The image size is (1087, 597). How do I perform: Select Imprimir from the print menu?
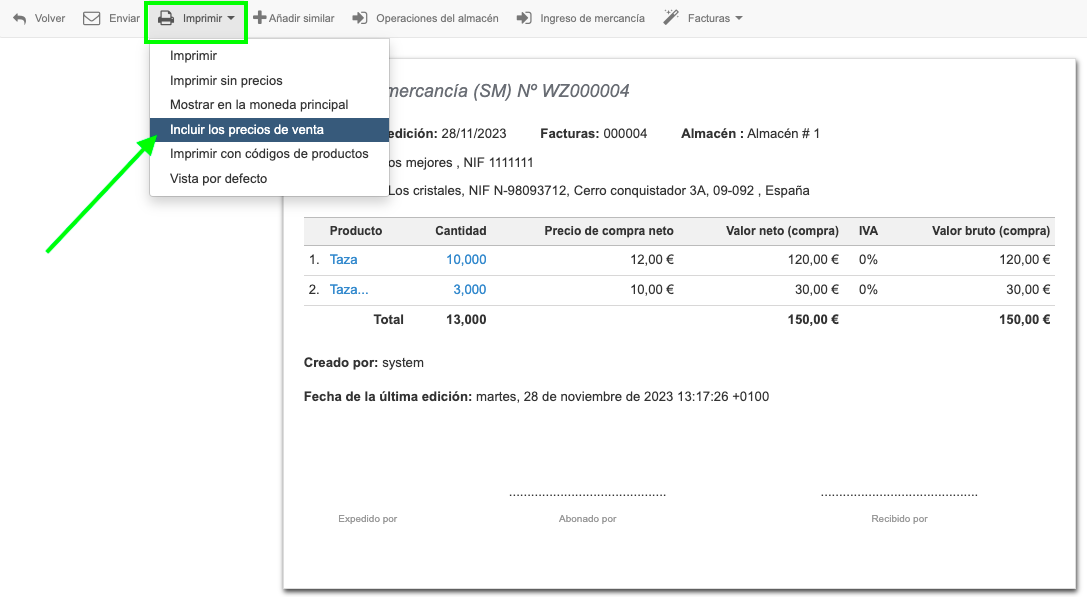tap(194, 56)
